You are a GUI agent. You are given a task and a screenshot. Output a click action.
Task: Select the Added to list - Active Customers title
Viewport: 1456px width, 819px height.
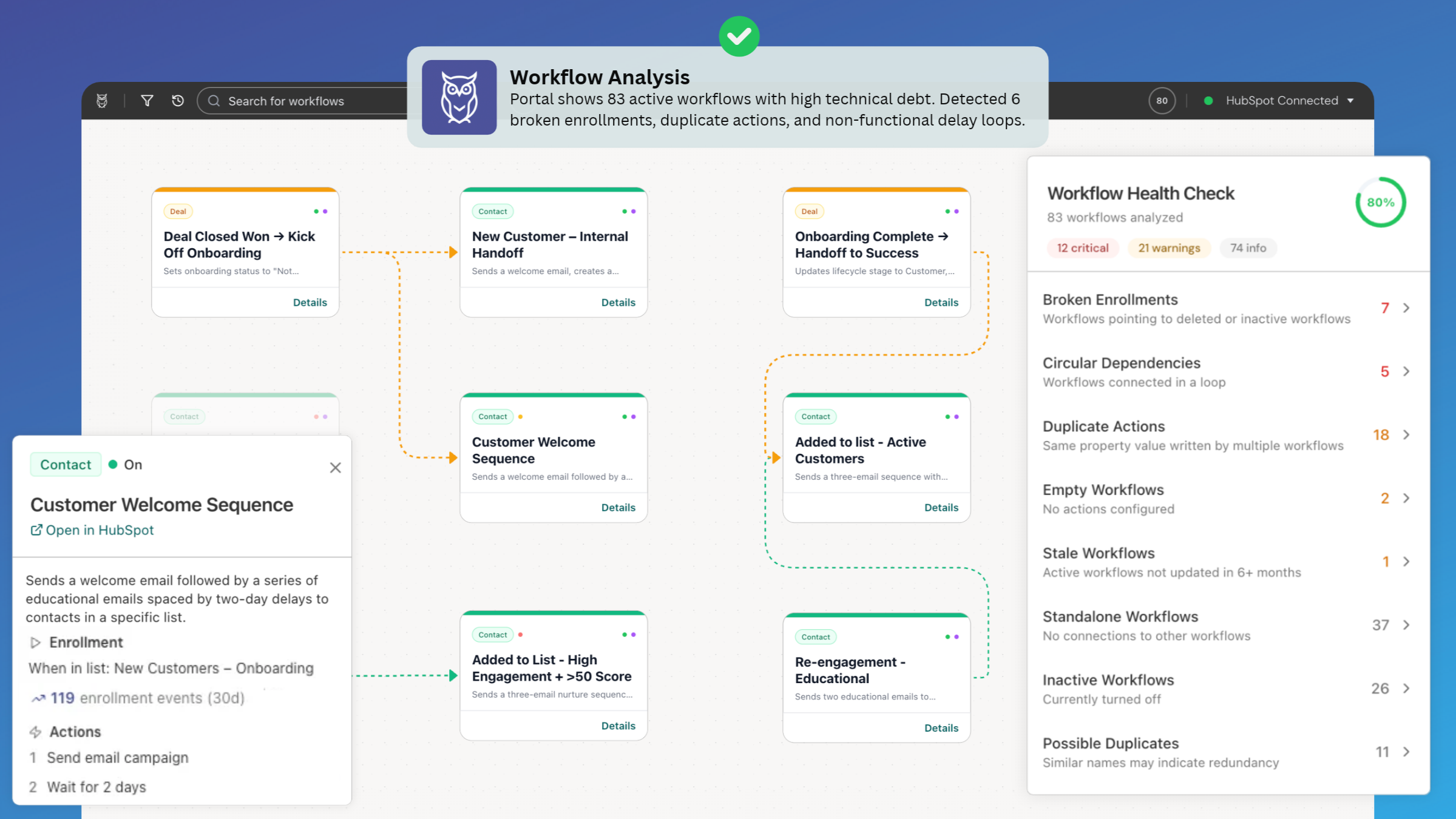(860, 450)
